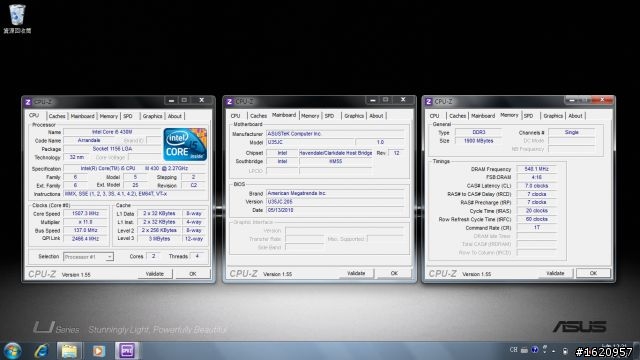Open SPD tab in right window
The height and width of the screenshot is (360, 640).
(529, 116)
